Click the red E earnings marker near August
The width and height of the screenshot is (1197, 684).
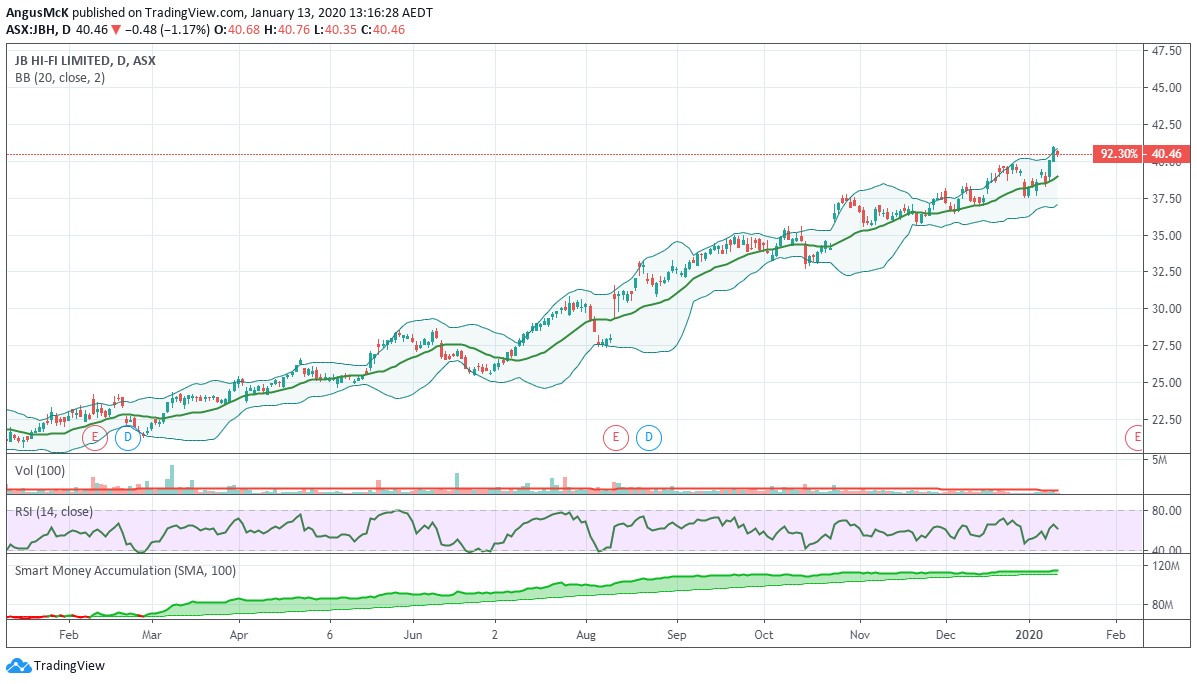click(x=615, y=437)
